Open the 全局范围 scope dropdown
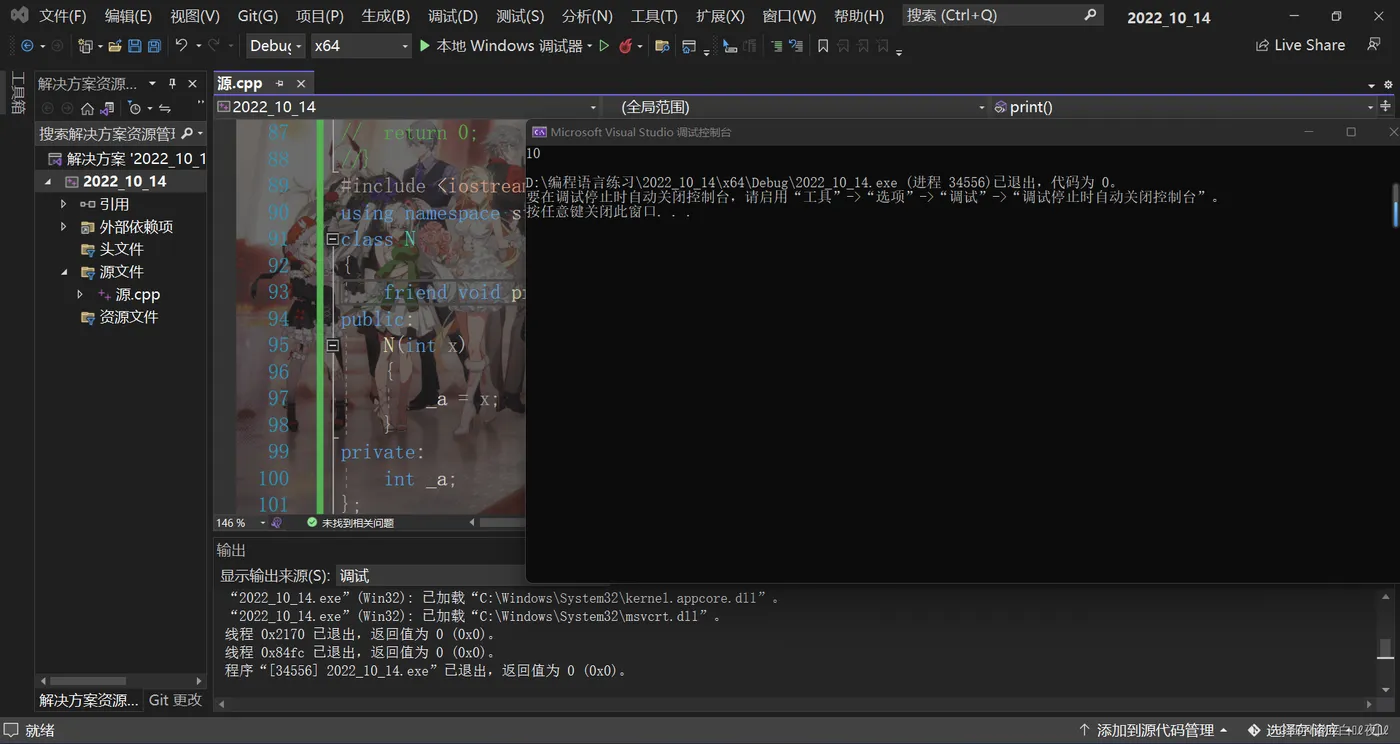 click(795, 107)
